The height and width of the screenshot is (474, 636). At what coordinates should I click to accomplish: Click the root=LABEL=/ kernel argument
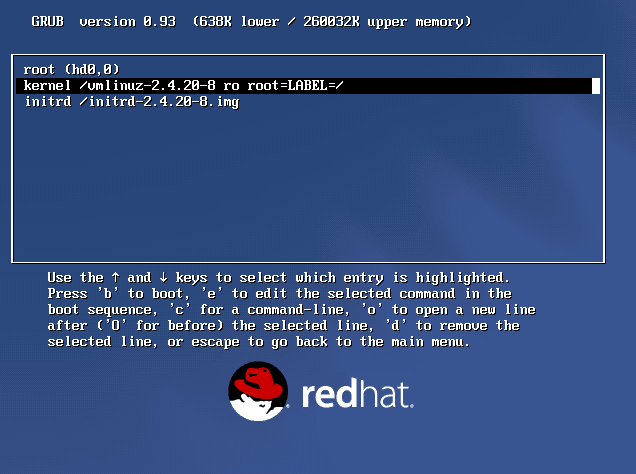tap(295, 86)
